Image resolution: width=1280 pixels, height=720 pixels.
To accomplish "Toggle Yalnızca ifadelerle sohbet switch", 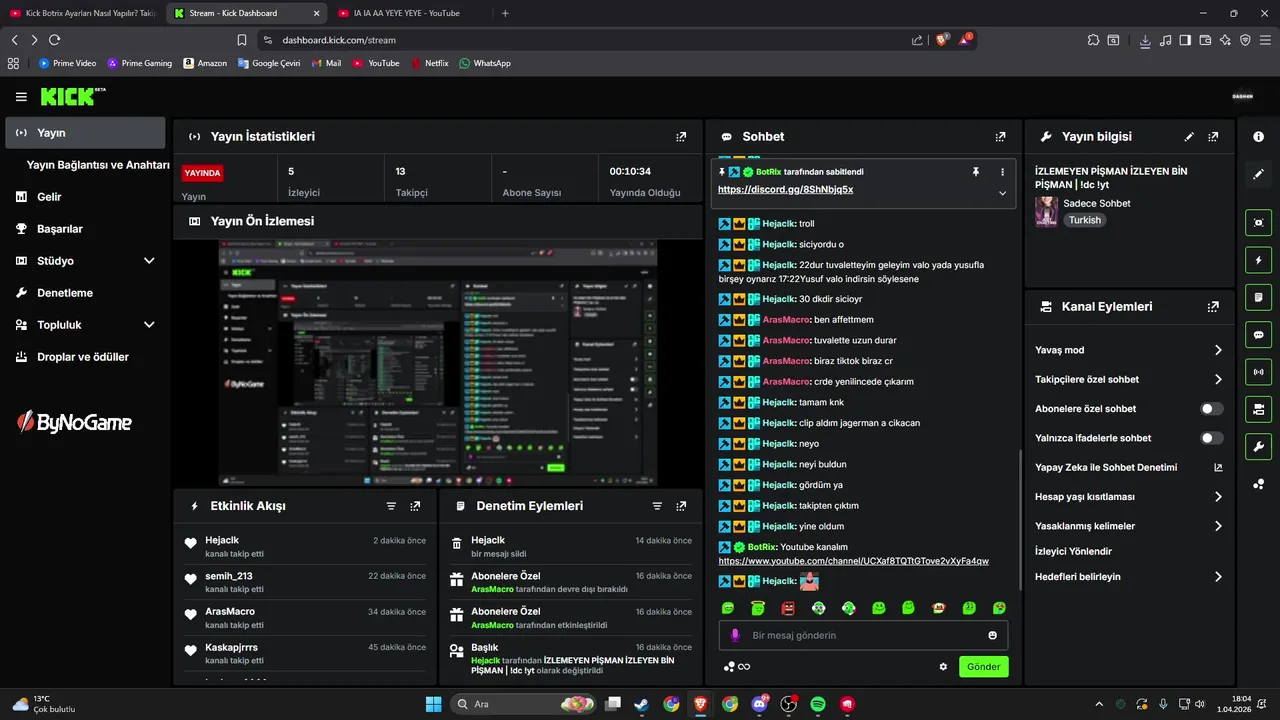I will (1211, 438).
